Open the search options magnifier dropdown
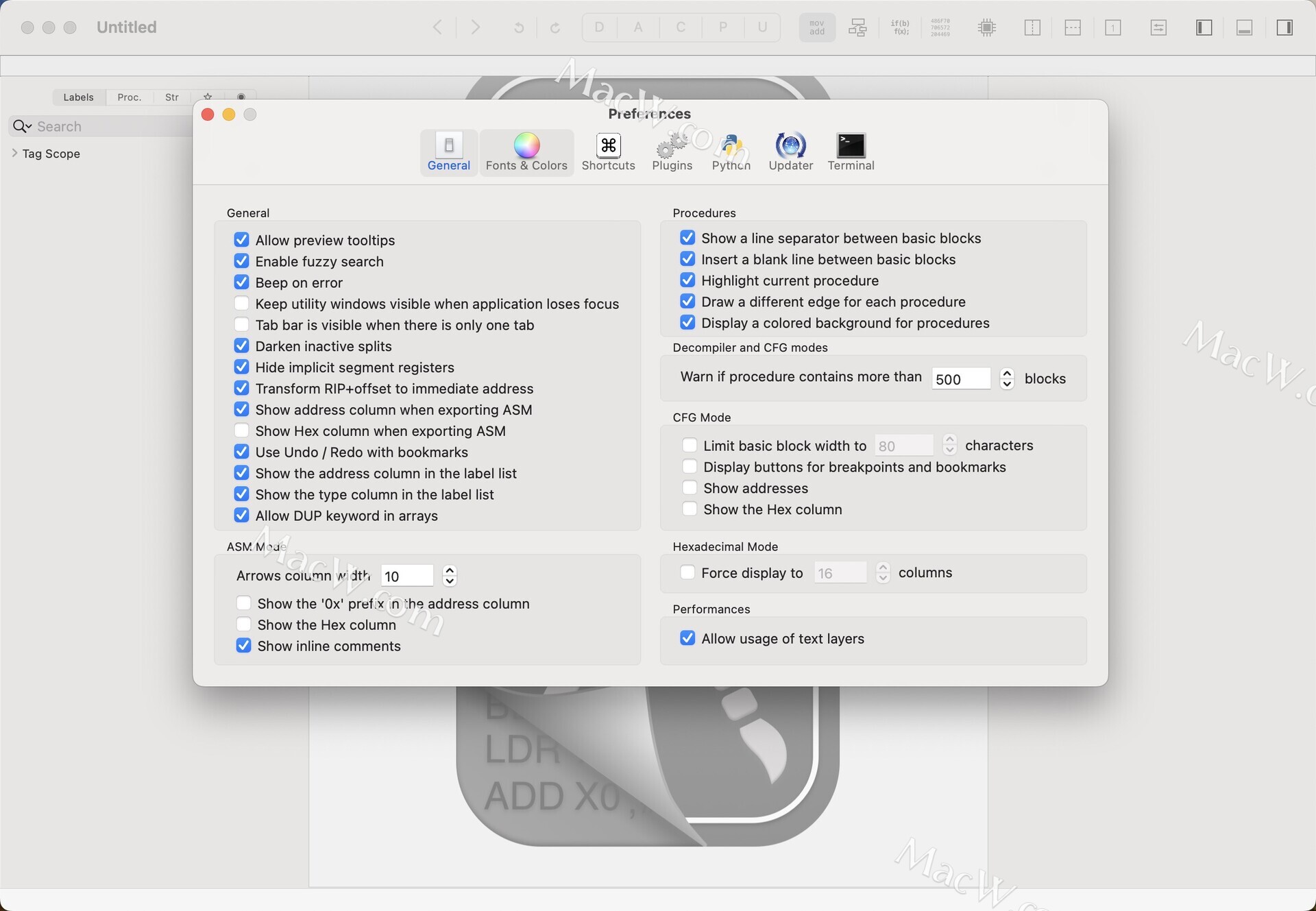 (x=22, y=126)
